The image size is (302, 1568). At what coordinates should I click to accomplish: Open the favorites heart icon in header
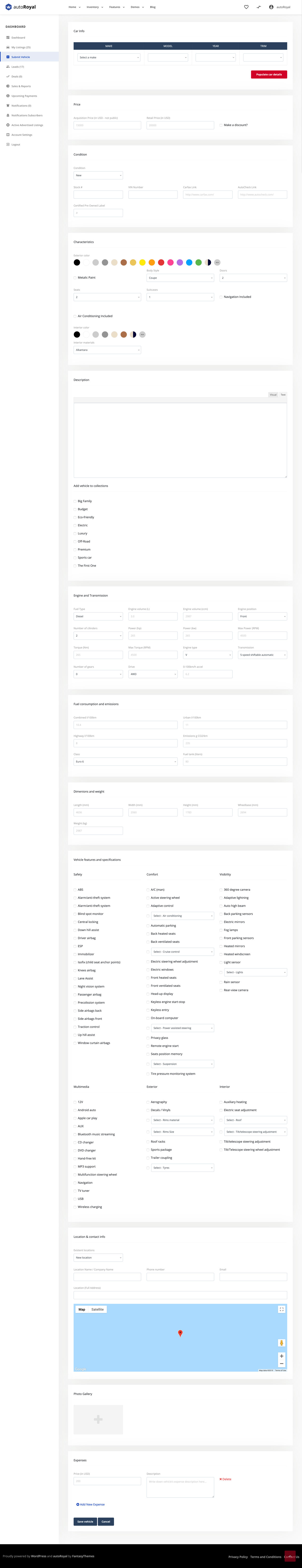coord(246,7)
